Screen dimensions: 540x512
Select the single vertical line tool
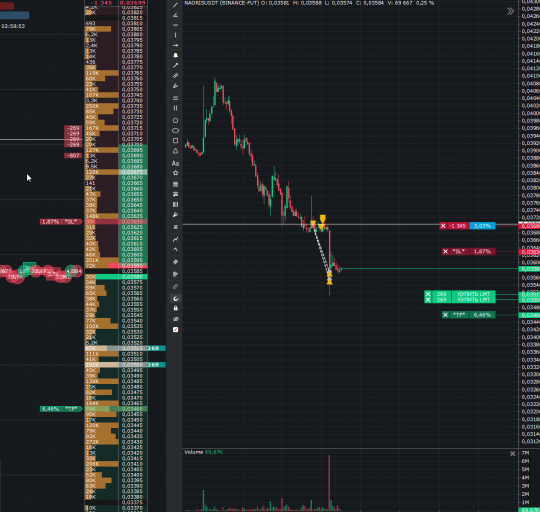175,35
